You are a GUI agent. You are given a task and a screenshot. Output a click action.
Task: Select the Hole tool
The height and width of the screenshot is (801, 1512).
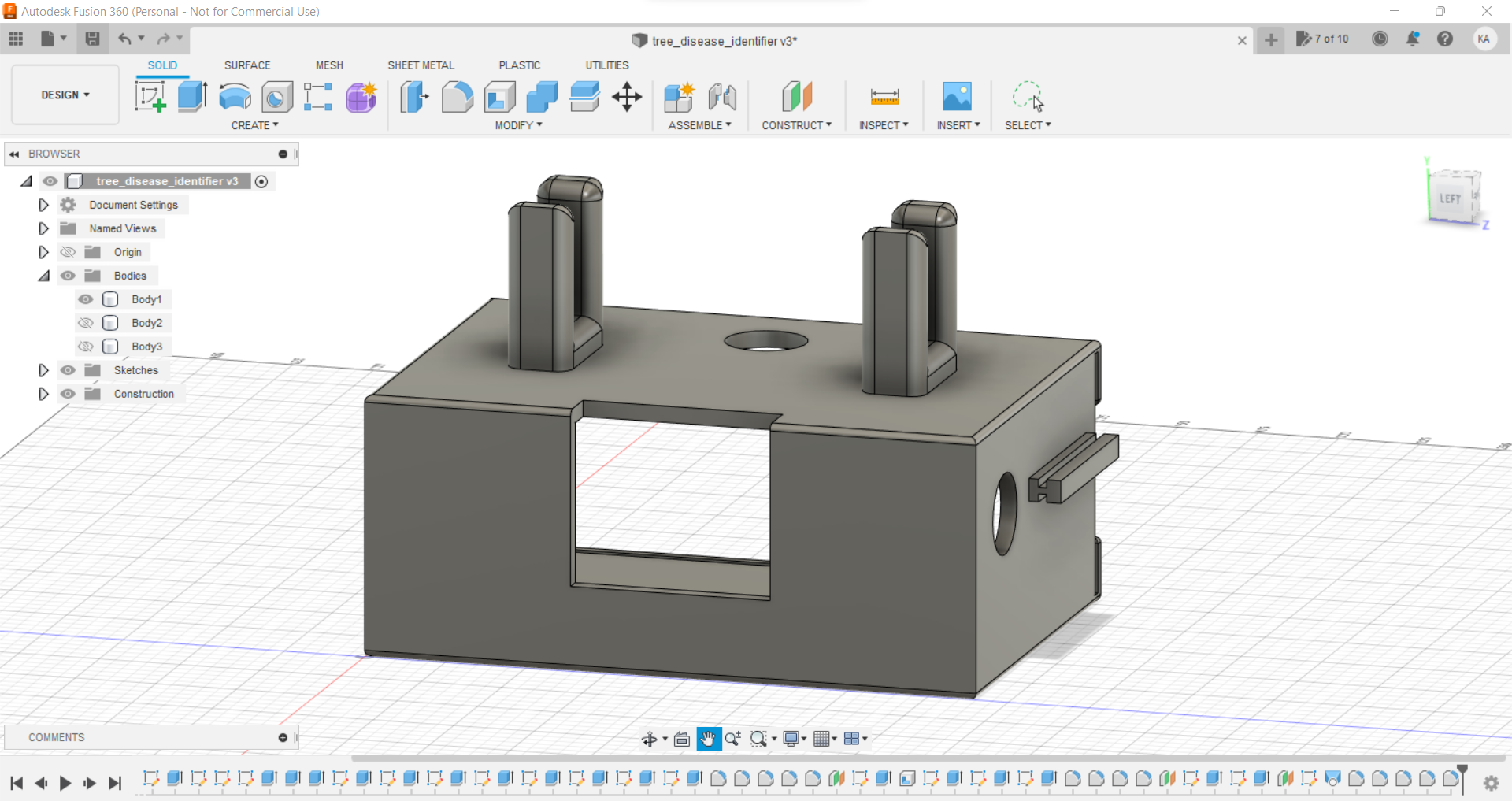(x=276, y=97)
